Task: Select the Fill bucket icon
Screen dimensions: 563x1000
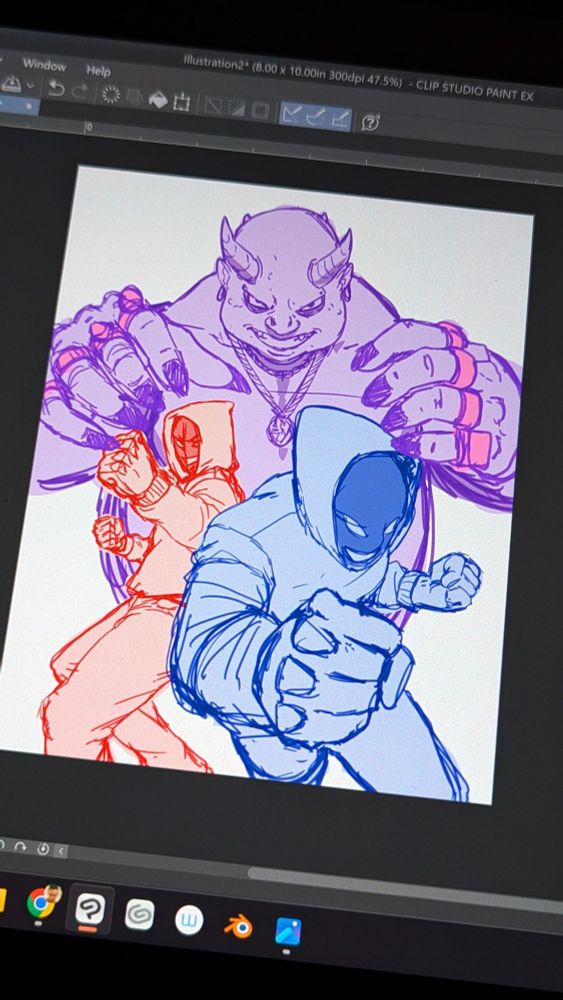Action: [x=157, y=99]
